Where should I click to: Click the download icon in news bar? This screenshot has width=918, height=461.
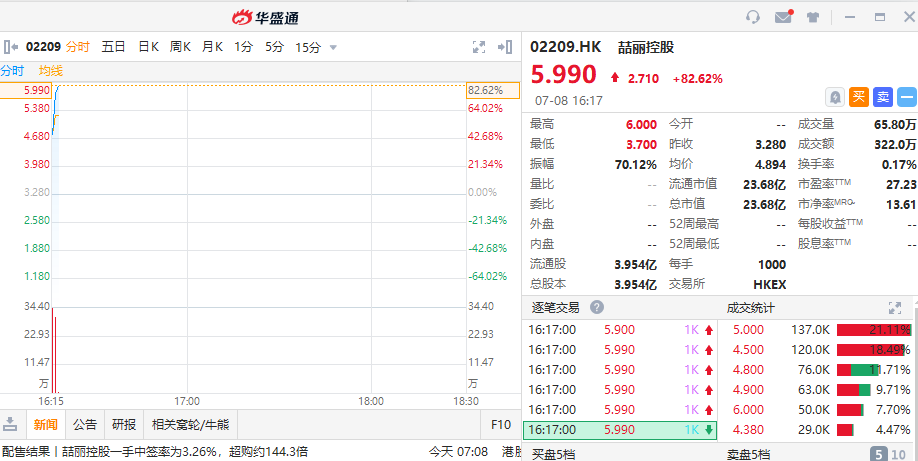click(10, 425)
